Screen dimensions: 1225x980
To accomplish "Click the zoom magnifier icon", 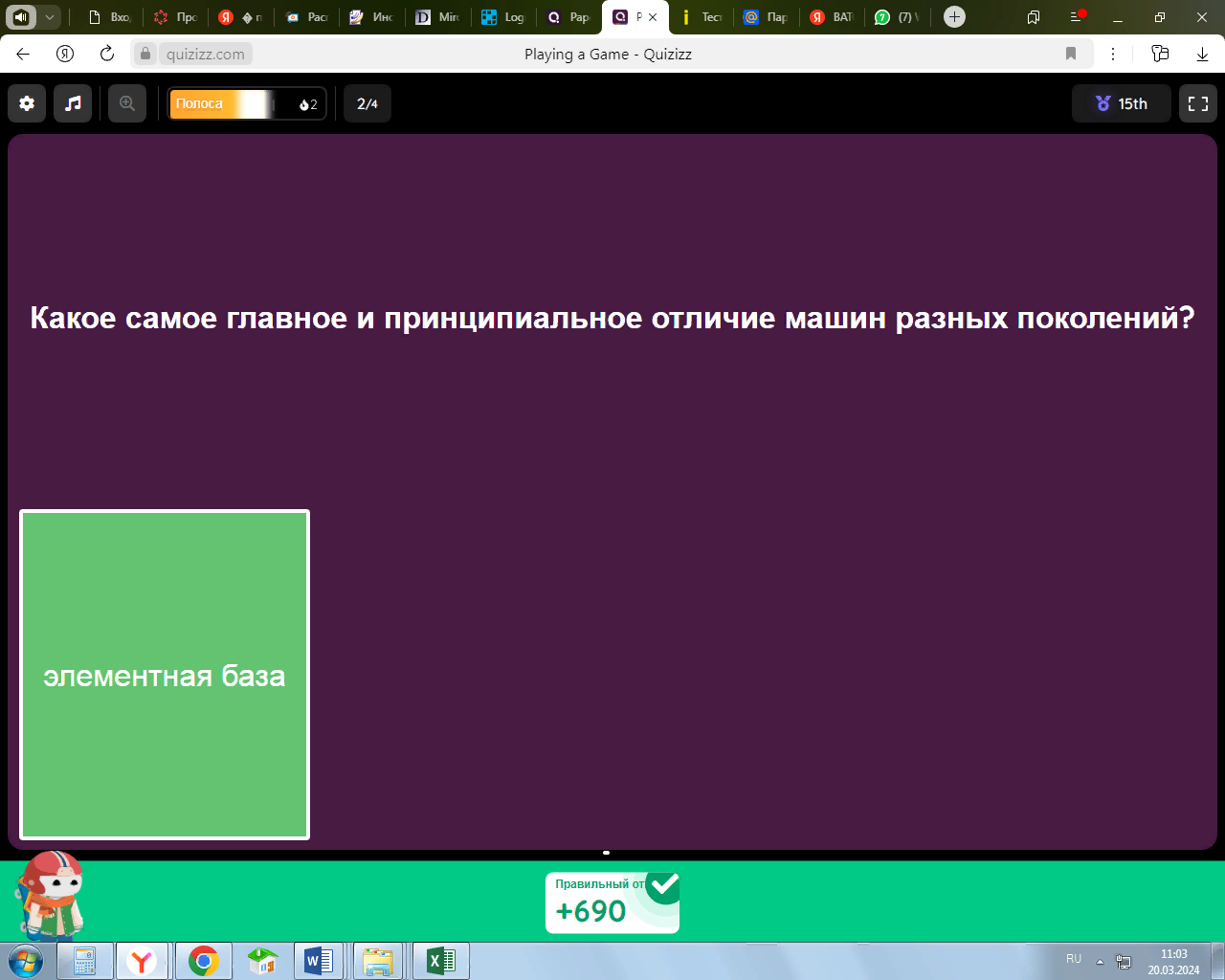I will coord(127,103).
